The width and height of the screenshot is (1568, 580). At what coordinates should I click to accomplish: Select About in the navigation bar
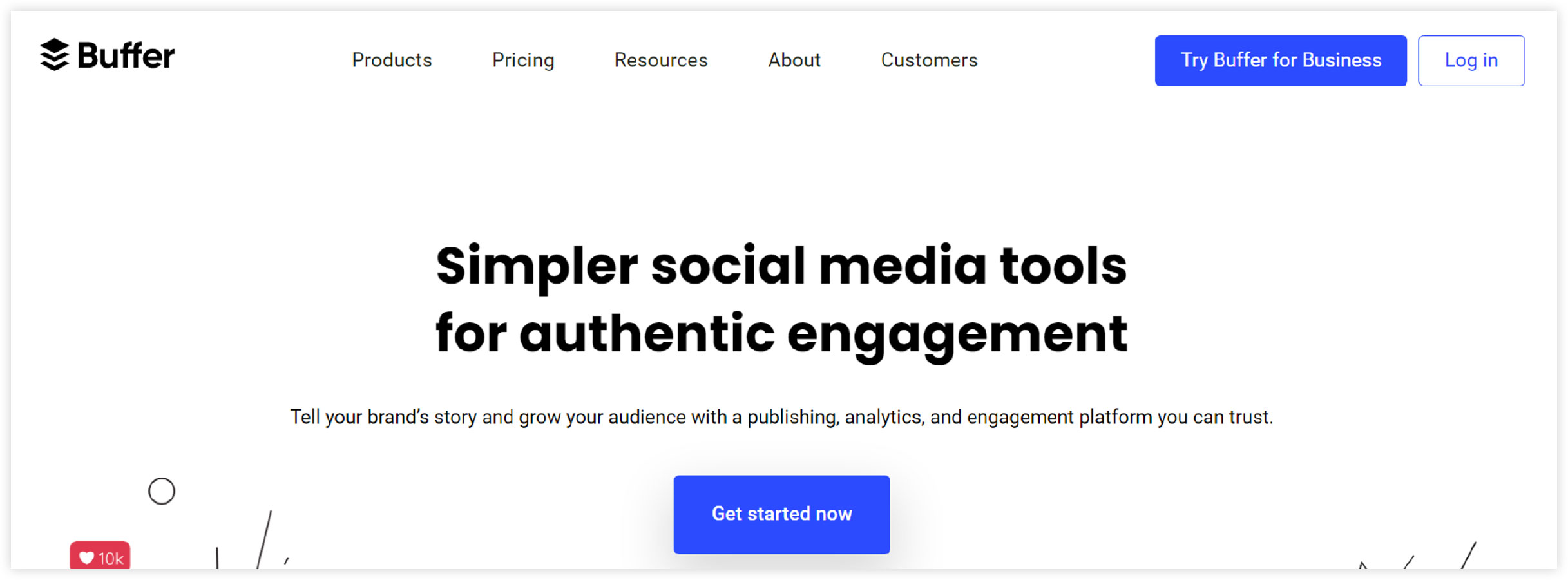pos(794,60)
